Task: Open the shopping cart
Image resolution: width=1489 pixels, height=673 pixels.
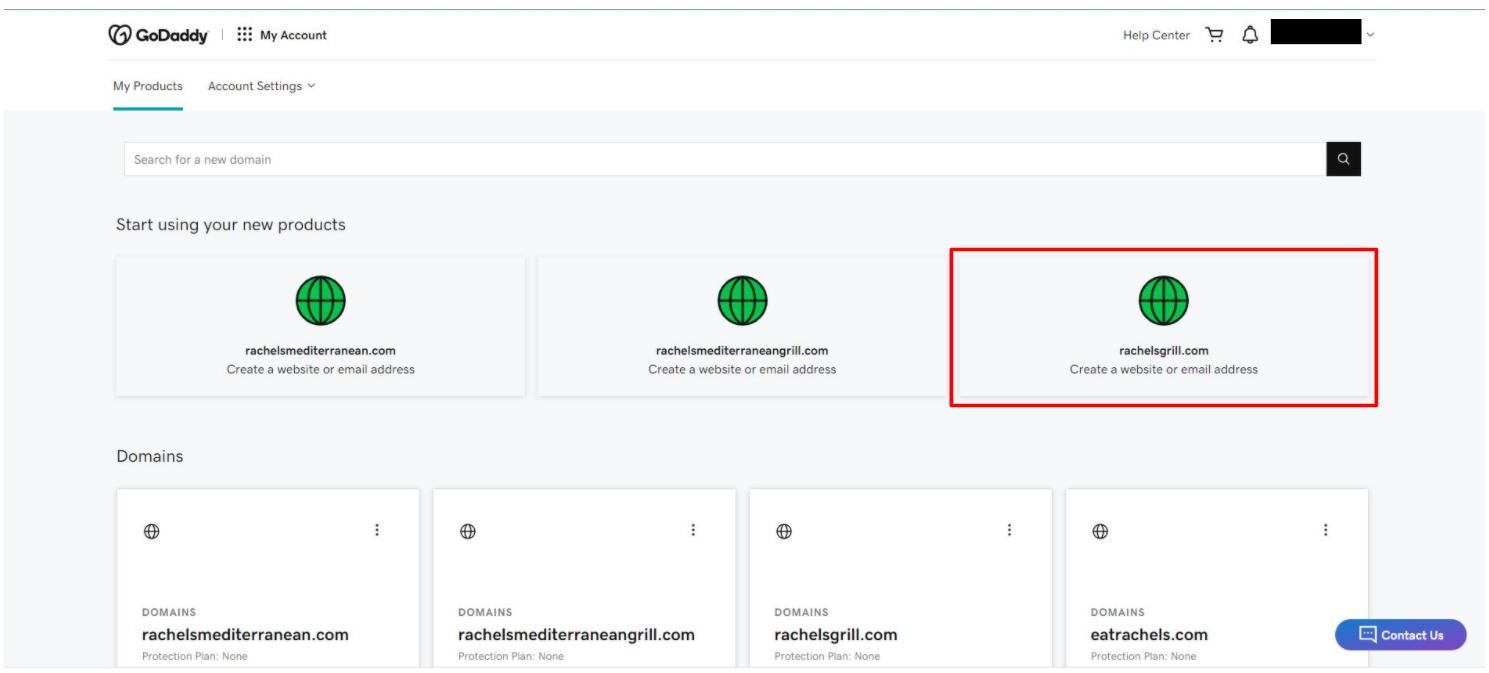Action: point(1215,35)
